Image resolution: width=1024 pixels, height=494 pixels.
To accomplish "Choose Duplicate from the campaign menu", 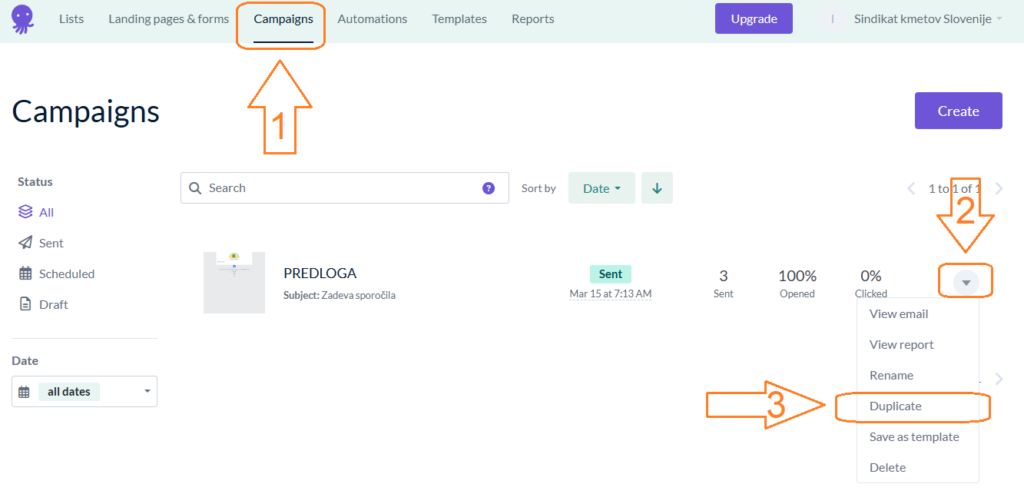I will tap(896, 406).
